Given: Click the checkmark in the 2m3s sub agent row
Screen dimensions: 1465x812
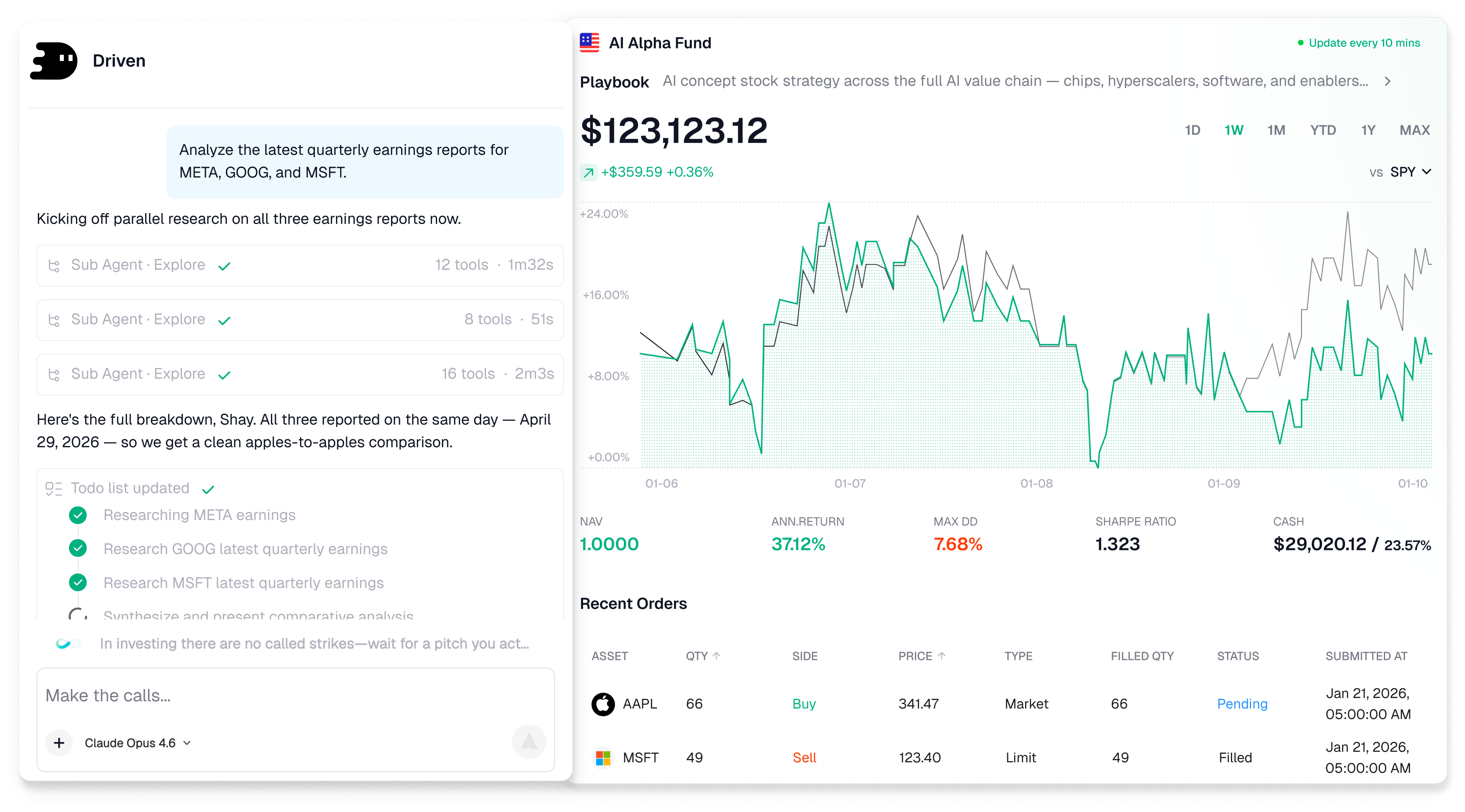Looking at the screenshot, I should 225,375.
